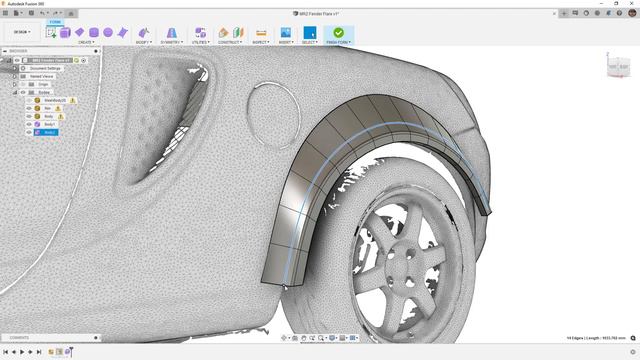Image resolution: width=640 pixels, height=360 pixels.
Task: Open the CREATE dropdown menu
Action: (86, 42)
